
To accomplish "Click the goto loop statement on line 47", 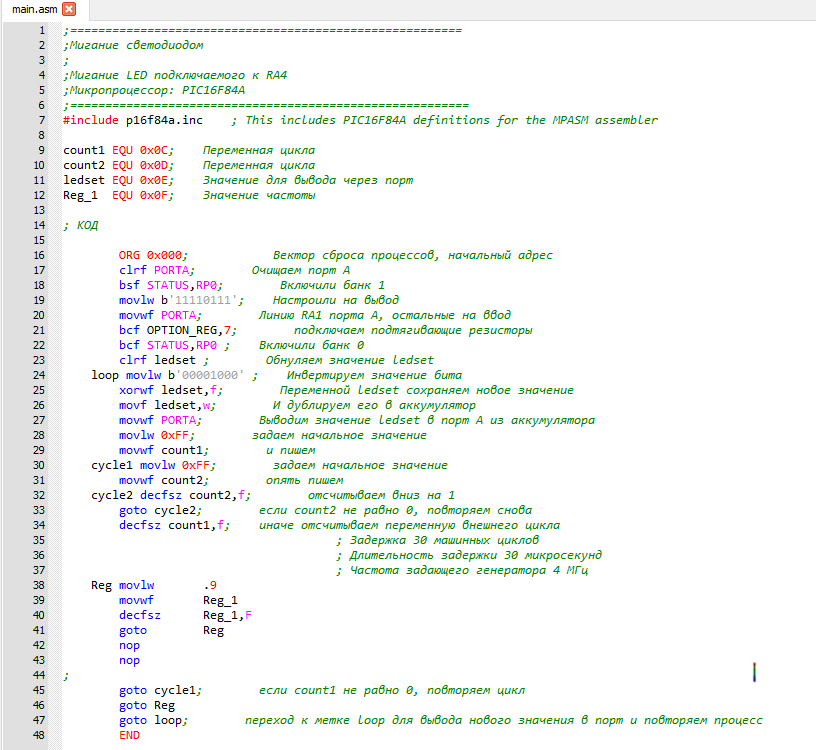I will [150, 720].
